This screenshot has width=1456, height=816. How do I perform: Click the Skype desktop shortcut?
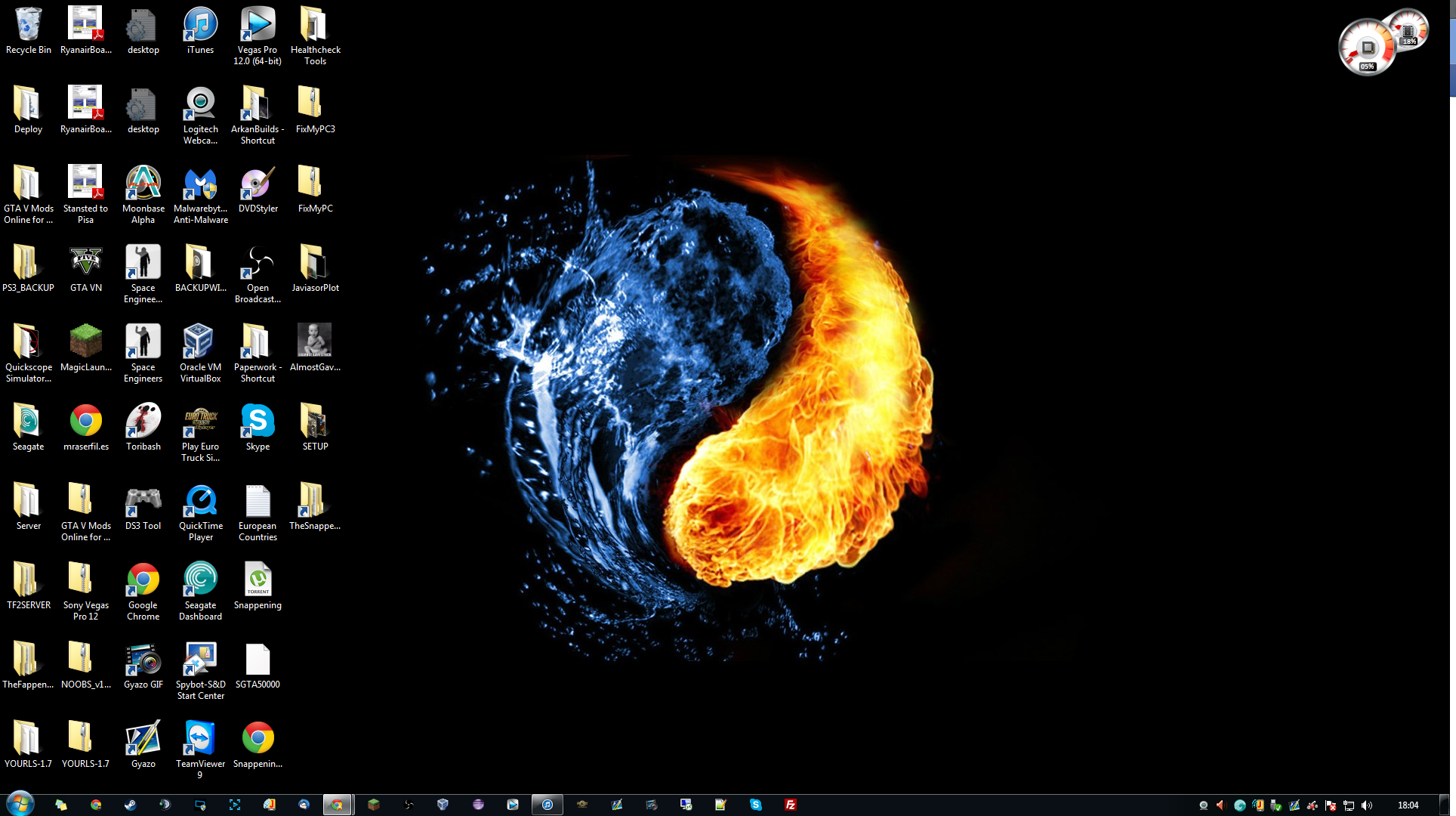(x=258, y=422)
